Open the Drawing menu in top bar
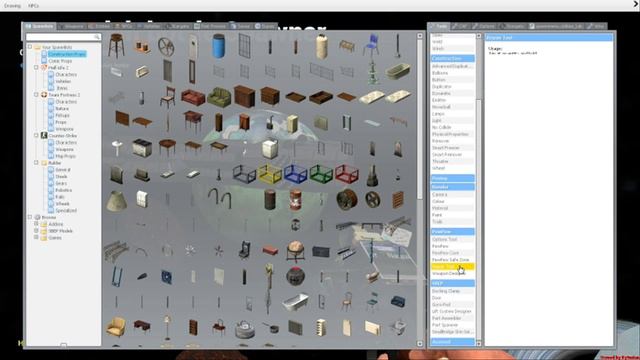The height and width of the screenshot is (360, 640). coord(12,6)
